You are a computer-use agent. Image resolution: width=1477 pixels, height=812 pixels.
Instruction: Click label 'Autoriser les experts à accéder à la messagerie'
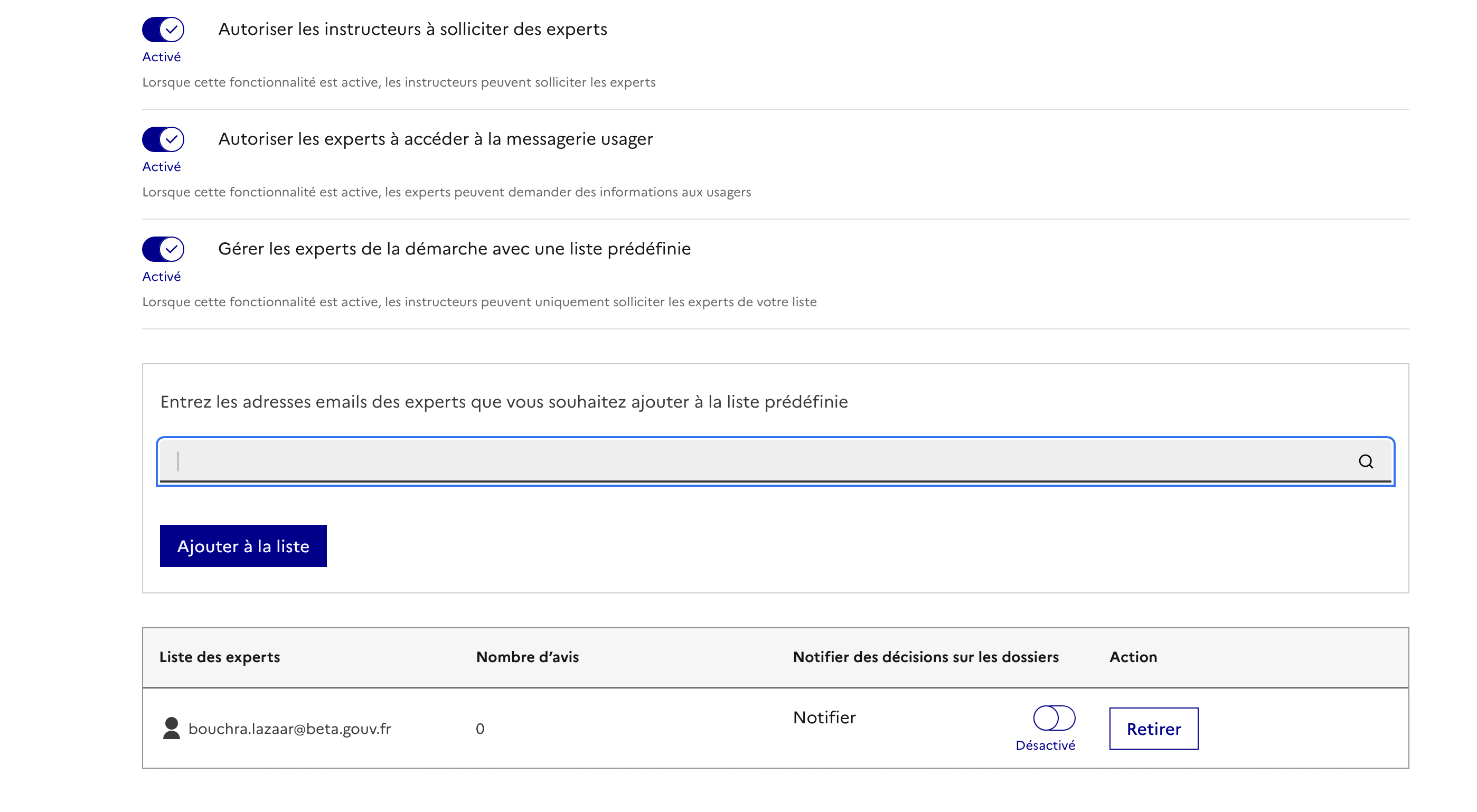pyautogui.click(x=435, y=139)
